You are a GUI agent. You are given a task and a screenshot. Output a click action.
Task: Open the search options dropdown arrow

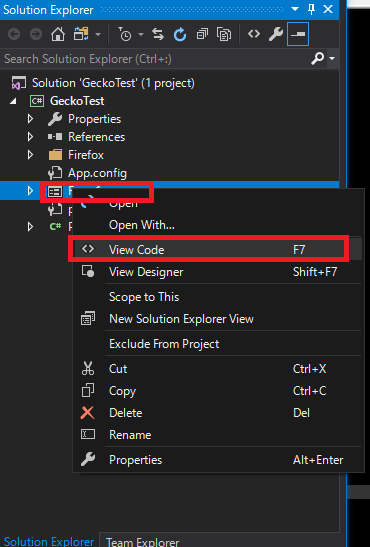tap(332, 58)
